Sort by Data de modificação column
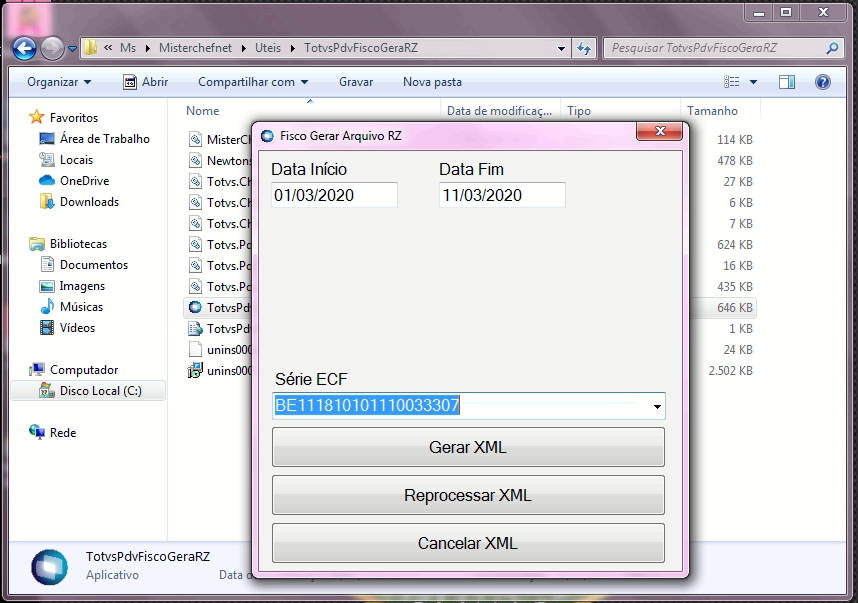 click(500, 111)
